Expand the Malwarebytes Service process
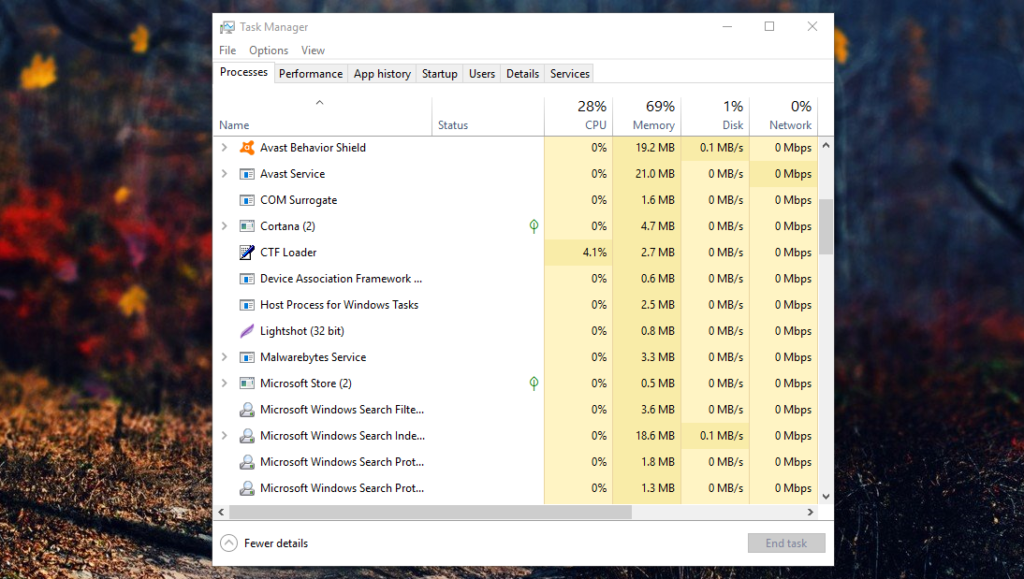The width and height of the screenshot is (1024, 579). tap(224, 357)
